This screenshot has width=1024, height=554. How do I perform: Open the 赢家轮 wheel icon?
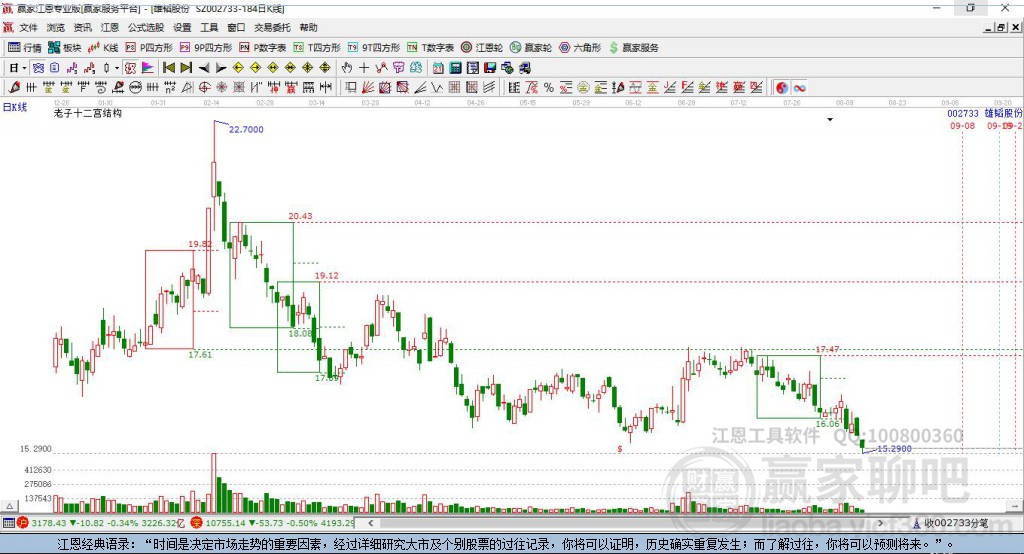(515, 48)
